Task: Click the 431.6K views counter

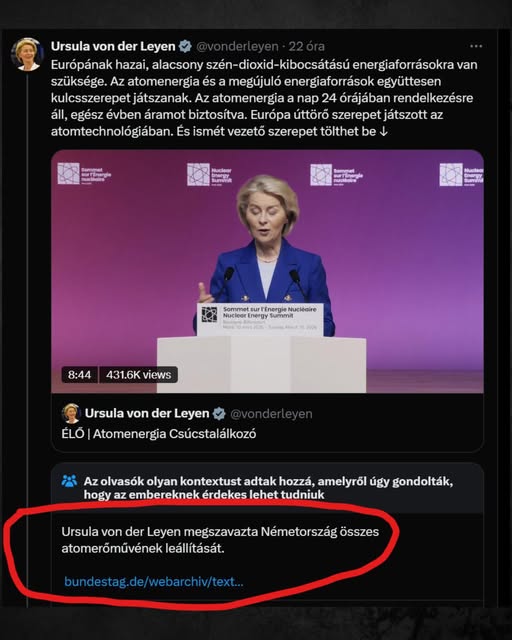Action: tap(138, 375)
